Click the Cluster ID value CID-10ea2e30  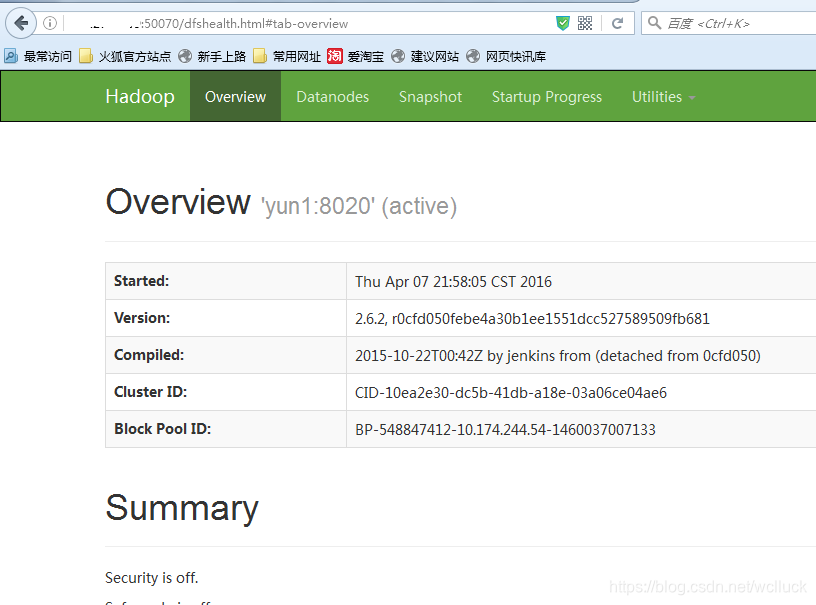511,392
